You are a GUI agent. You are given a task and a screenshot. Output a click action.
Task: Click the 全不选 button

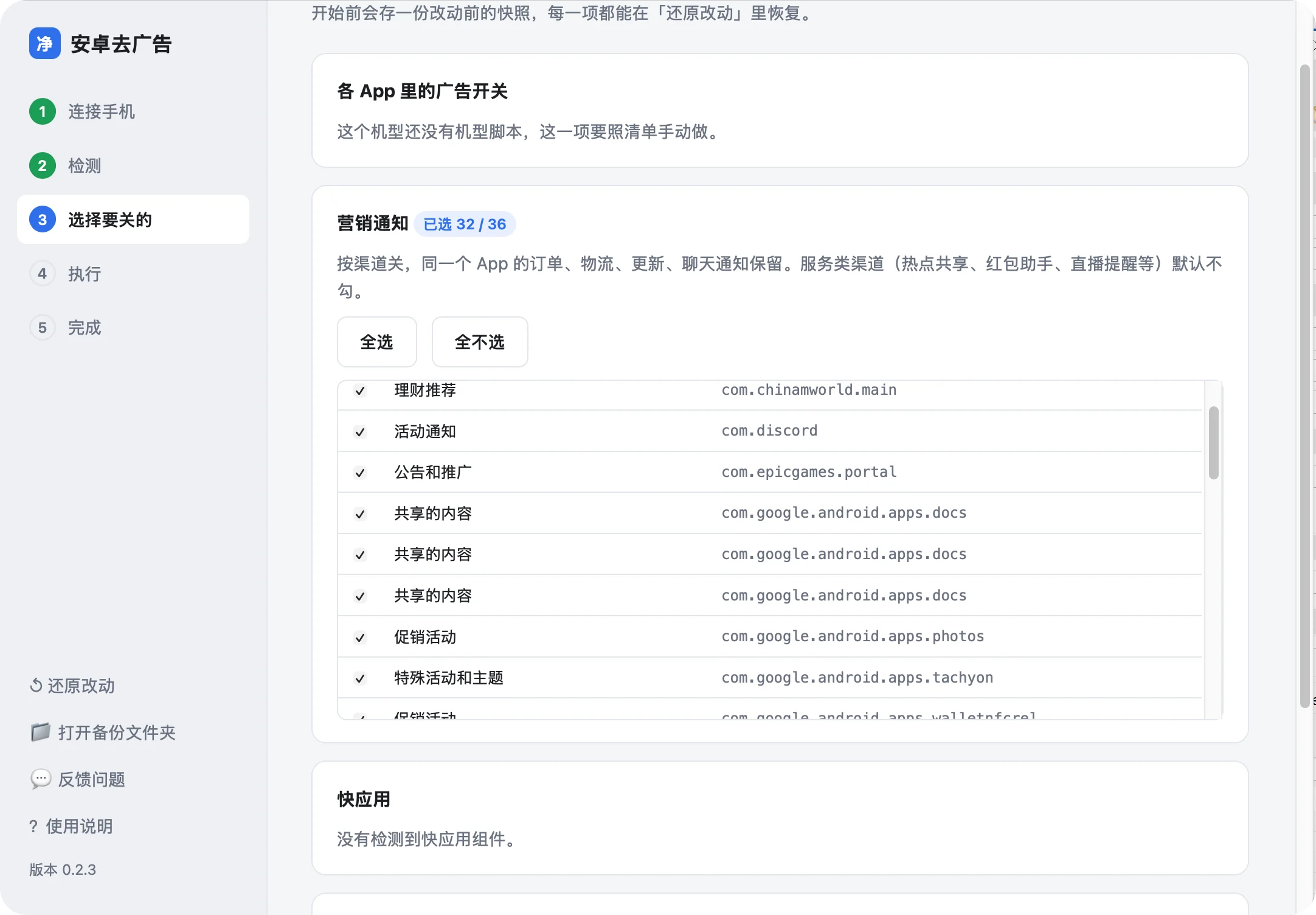tap(480, 342)
